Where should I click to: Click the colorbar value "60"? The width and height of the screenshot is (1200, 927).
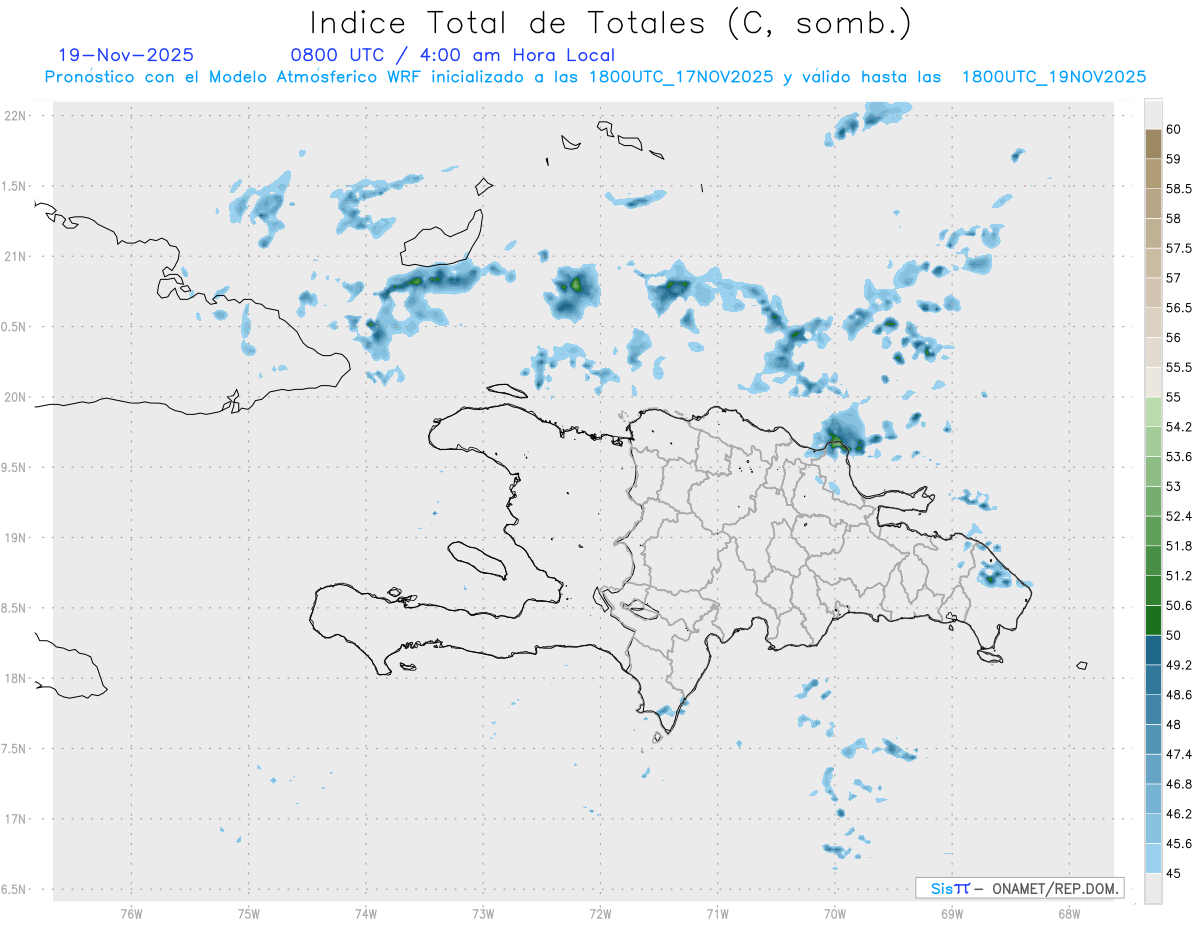pyautogui.click(x=1174, y=129)
